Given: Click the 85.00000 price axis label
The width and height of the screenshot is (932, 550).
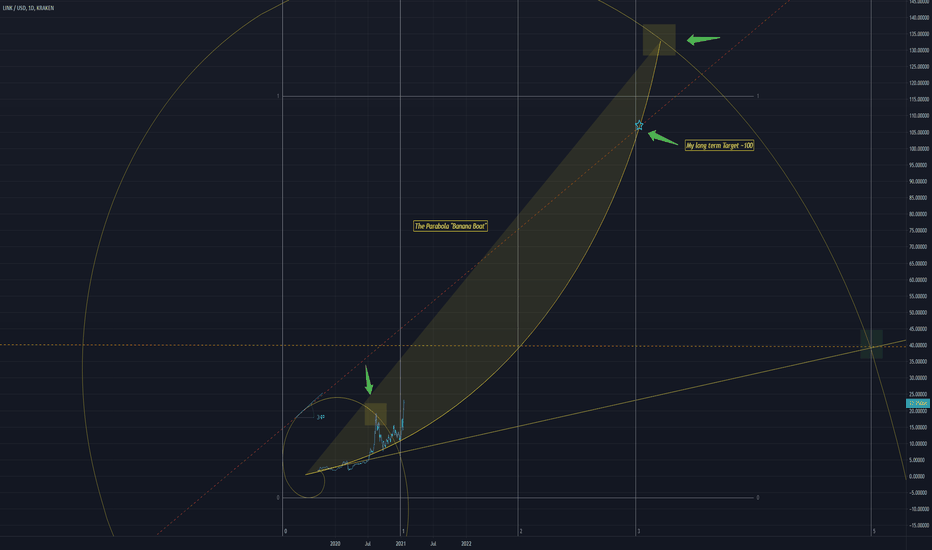Looking at the screenshot, I should (919, 198).
